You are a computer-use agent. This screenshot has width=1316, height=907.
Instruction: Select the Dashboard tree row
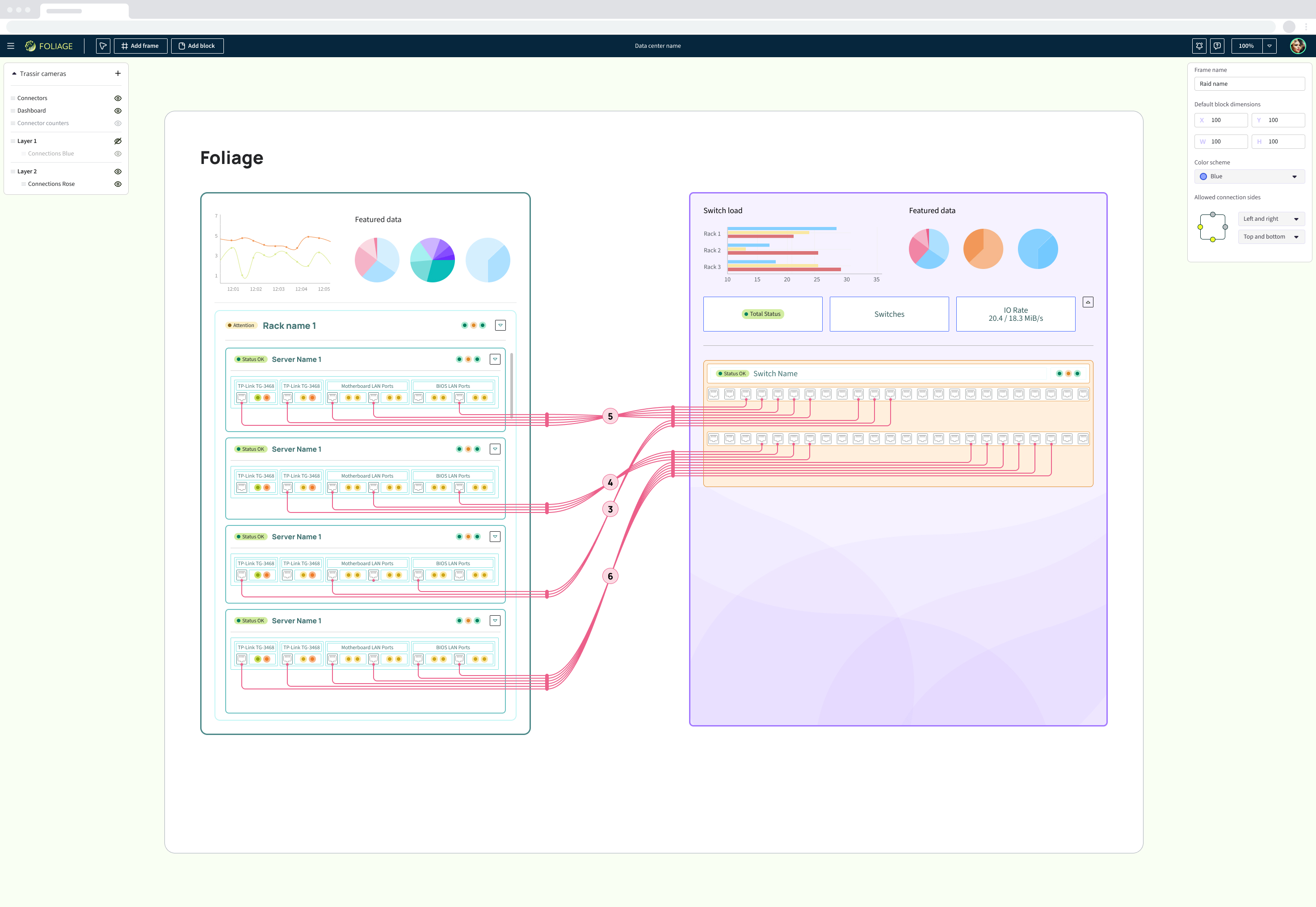pos(66,111)
